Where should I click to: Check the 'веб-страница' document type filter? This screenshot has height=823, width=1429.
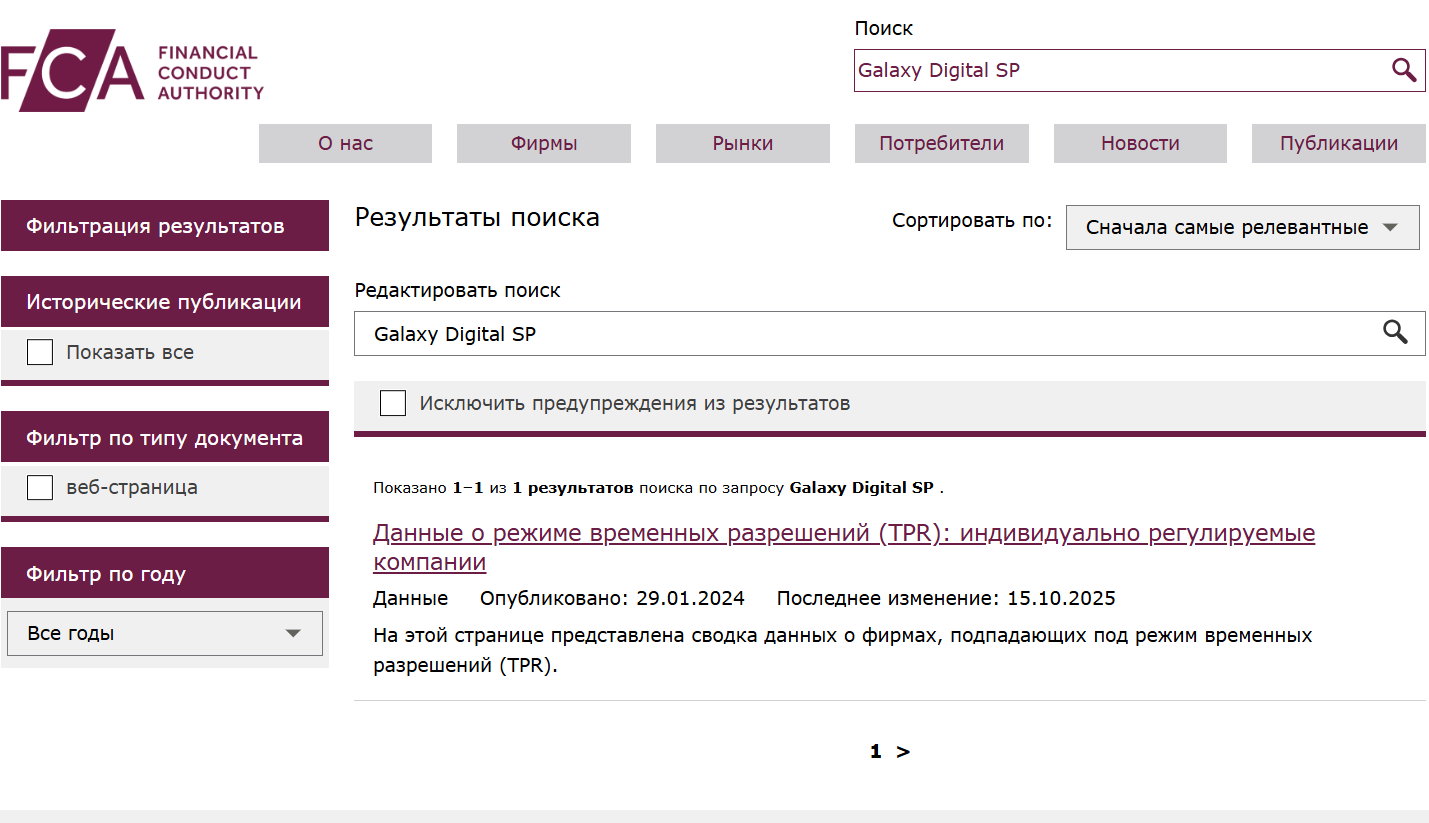(39, 487)
